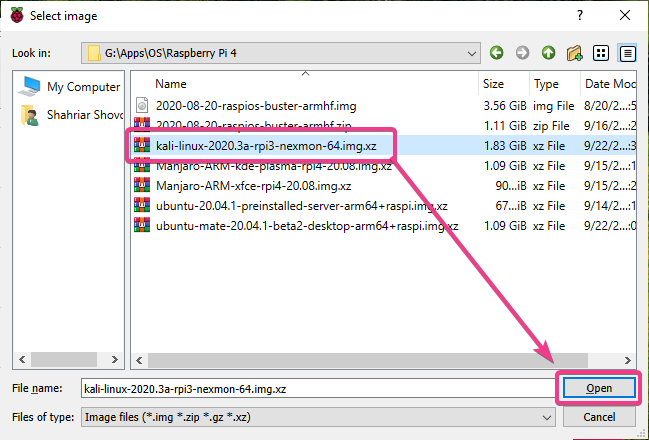The width and height of the screenshot is (649, 440).
Task: Click the file list horizontal scrollbar right arrow
Action: click(627, 360)
